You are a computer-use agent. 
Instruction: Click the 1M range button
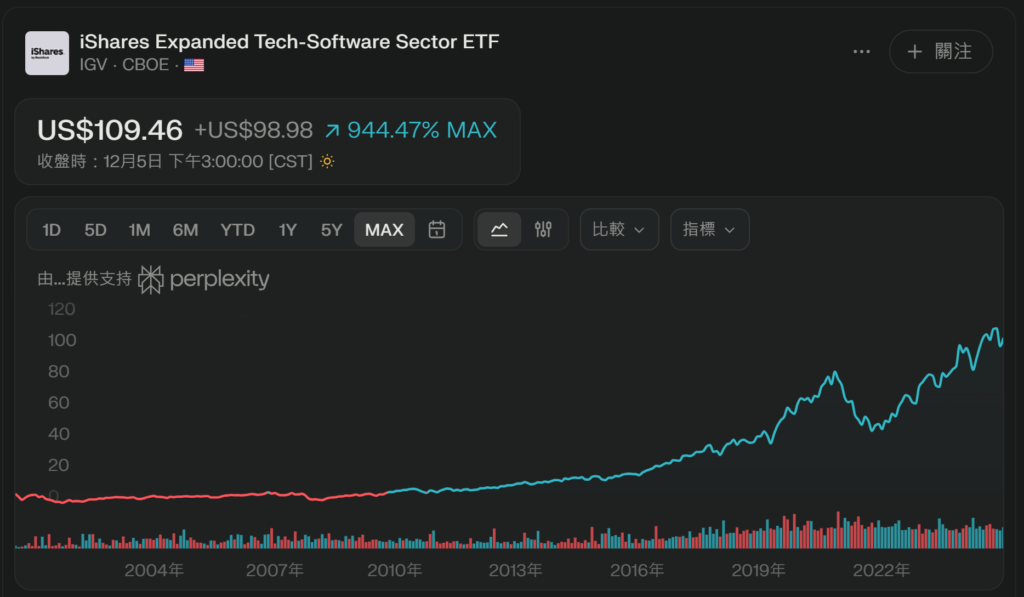(139, 230)
